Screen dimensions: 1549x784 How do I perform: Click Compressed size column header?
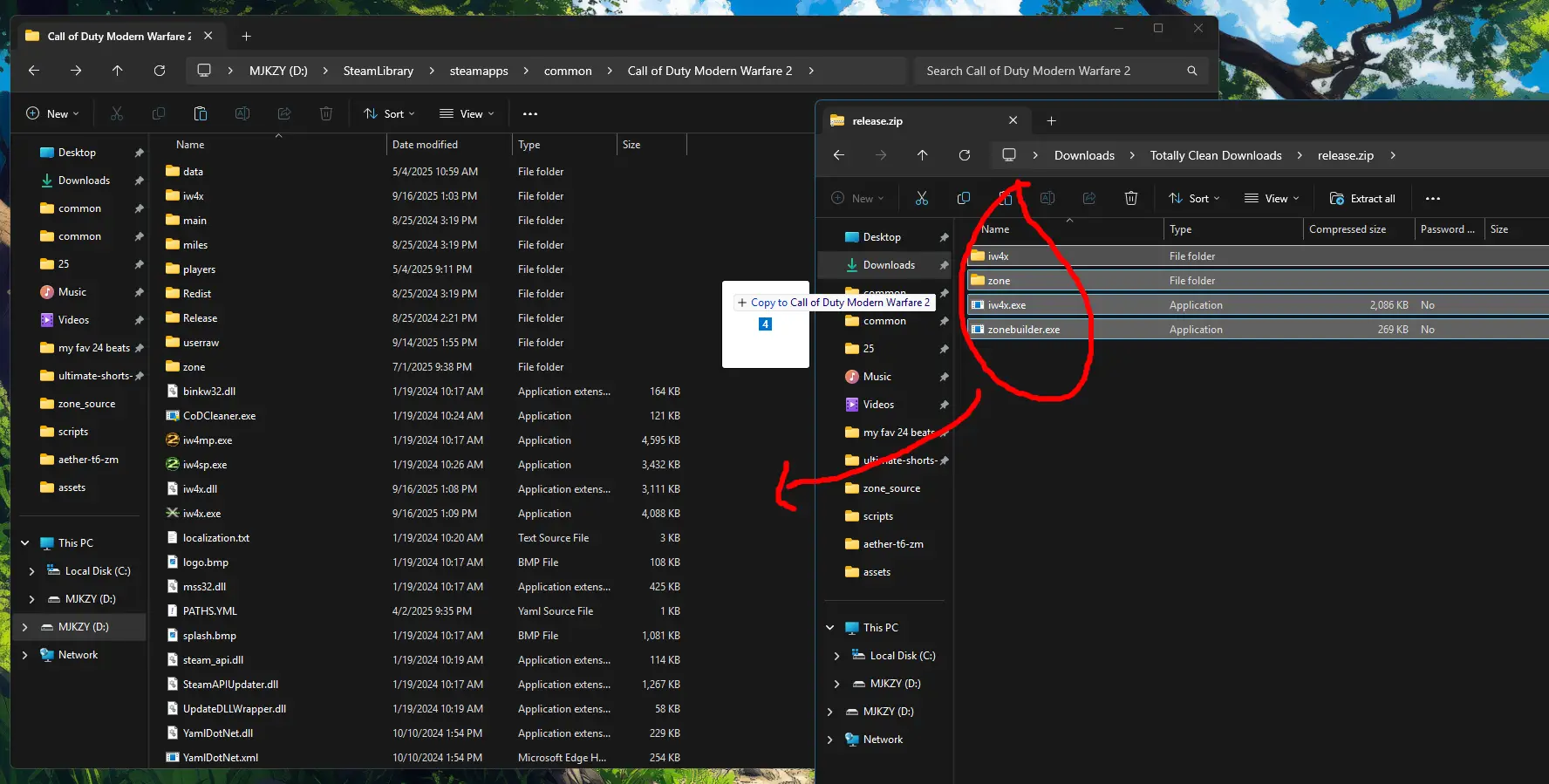[1358, 229]
